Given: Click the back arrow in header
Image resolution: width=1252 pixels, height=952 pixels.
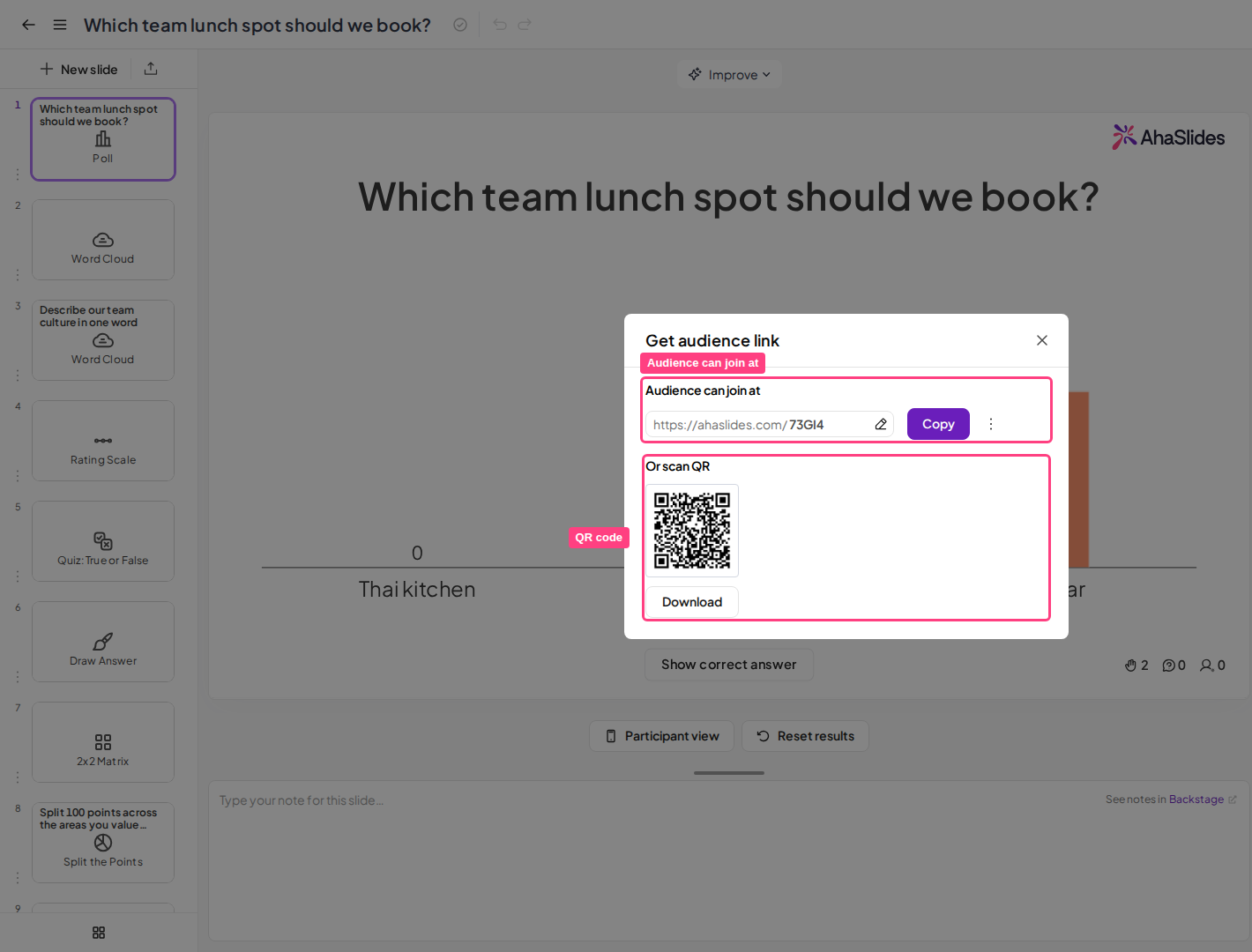Looking at the screenshot, I should click(x=28, y=25).
